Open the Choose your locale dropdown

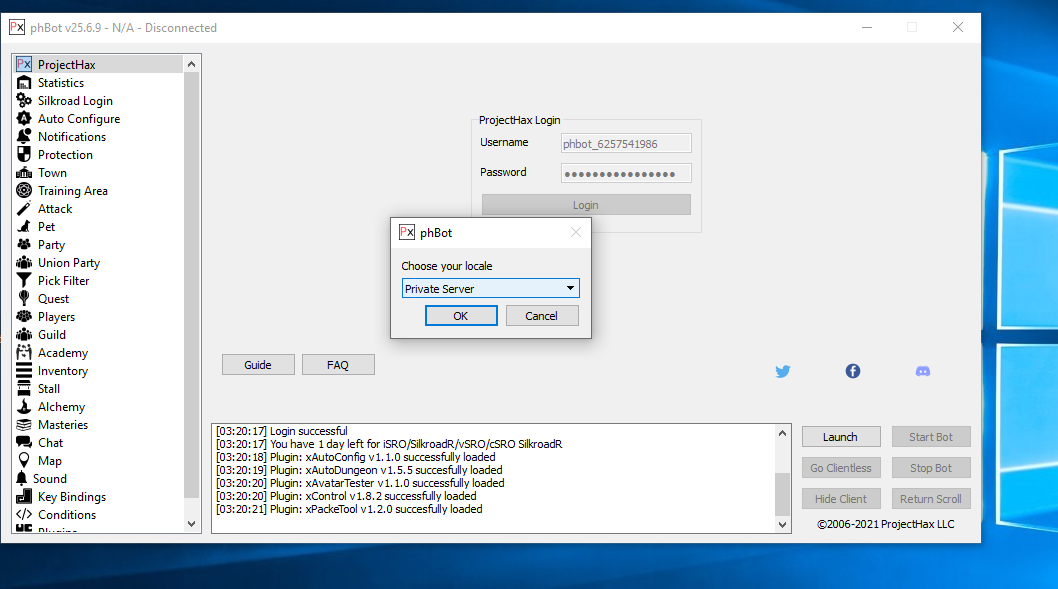pos(490,289)
